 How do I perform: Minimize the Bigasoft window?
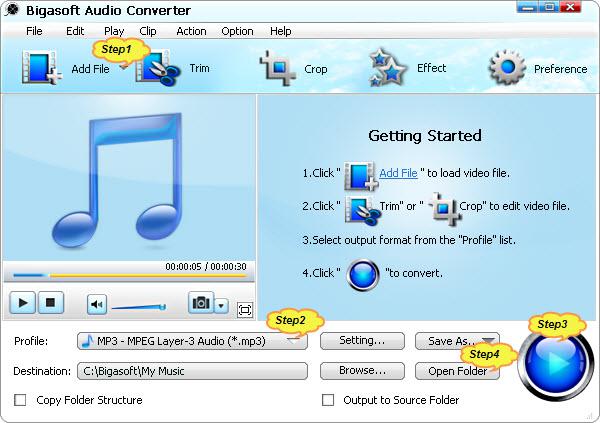coord(528,7)
